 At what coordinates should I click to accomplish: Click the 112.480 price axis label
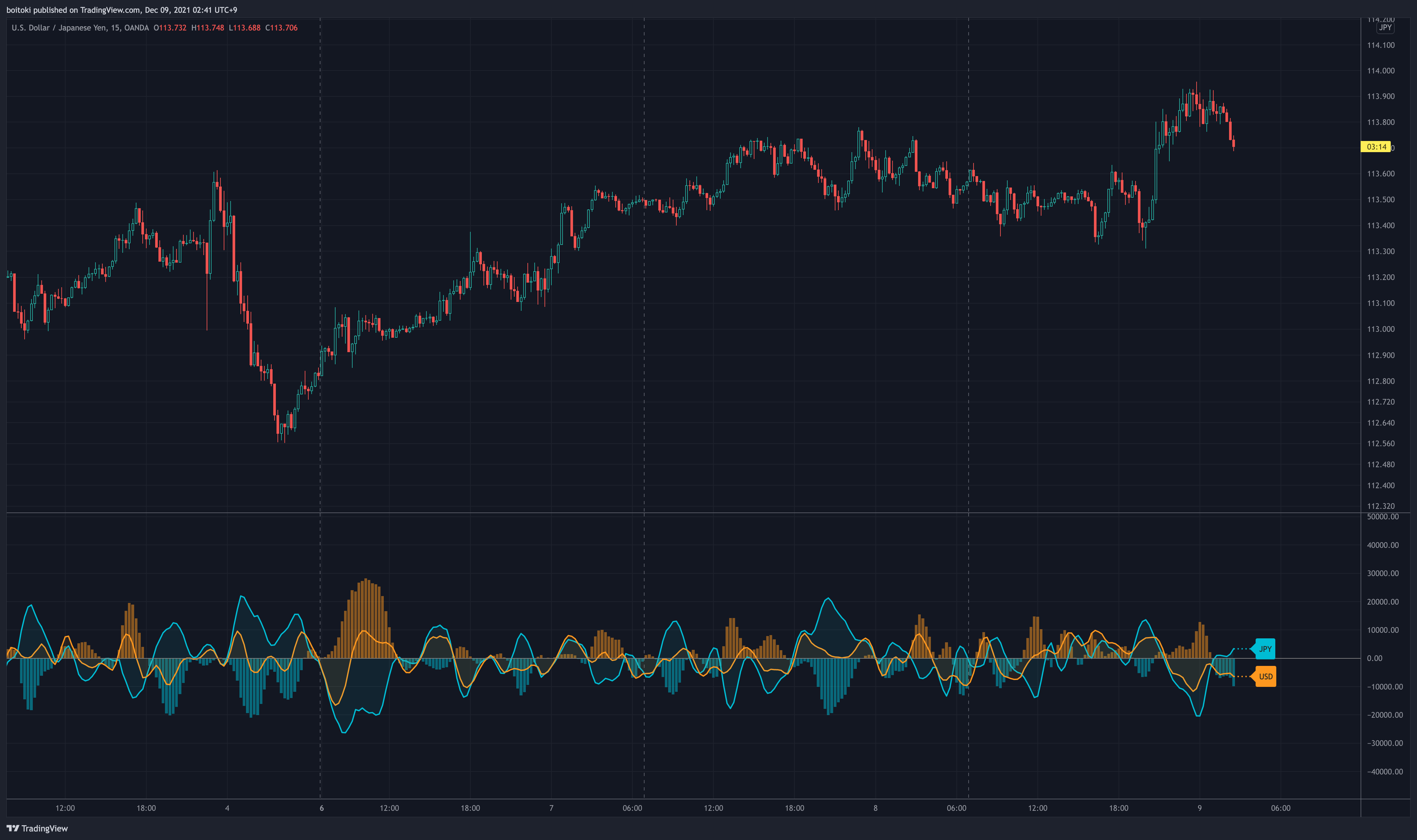coord(1381,465)
